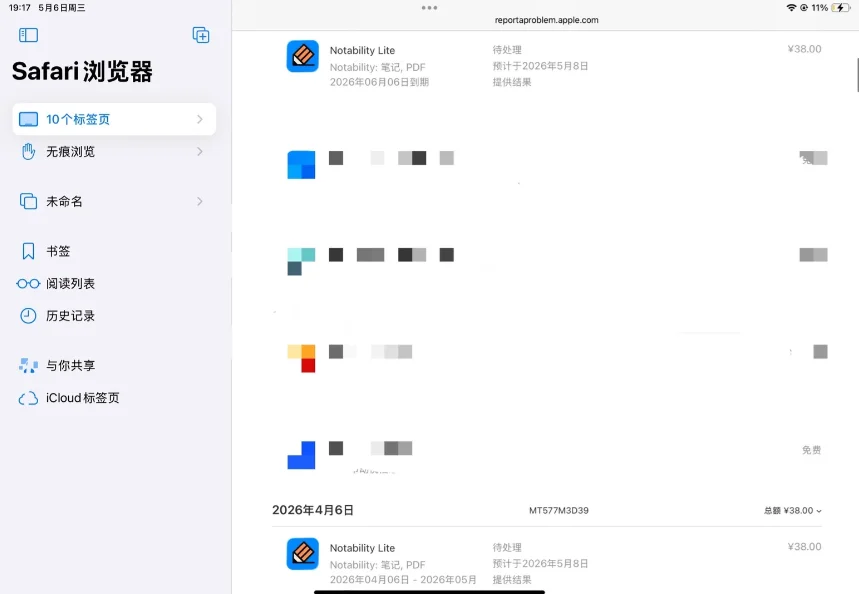Click the cloud icon for iCloud标签页
This screenshot has width=859, height=594.
click(28, 398)
